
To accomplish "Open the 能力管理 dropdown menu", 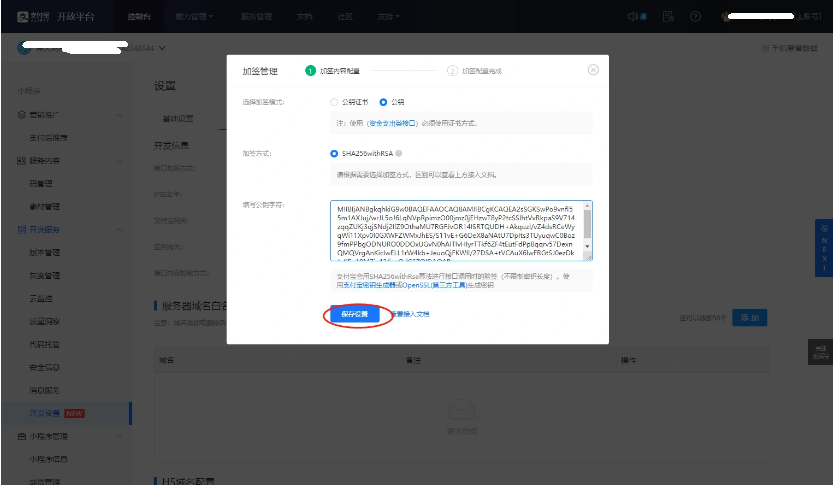I will point(195,17).
